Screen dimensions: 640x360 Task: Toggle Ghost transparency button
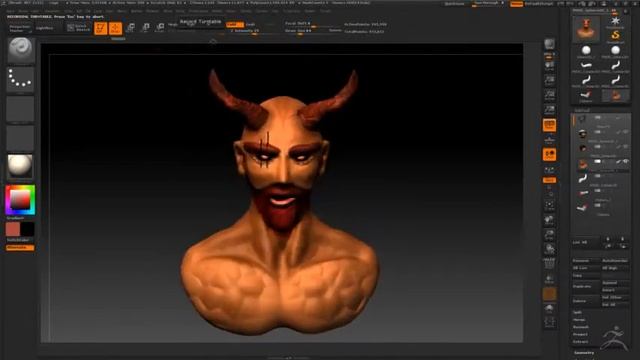click(x=549, y=293)
